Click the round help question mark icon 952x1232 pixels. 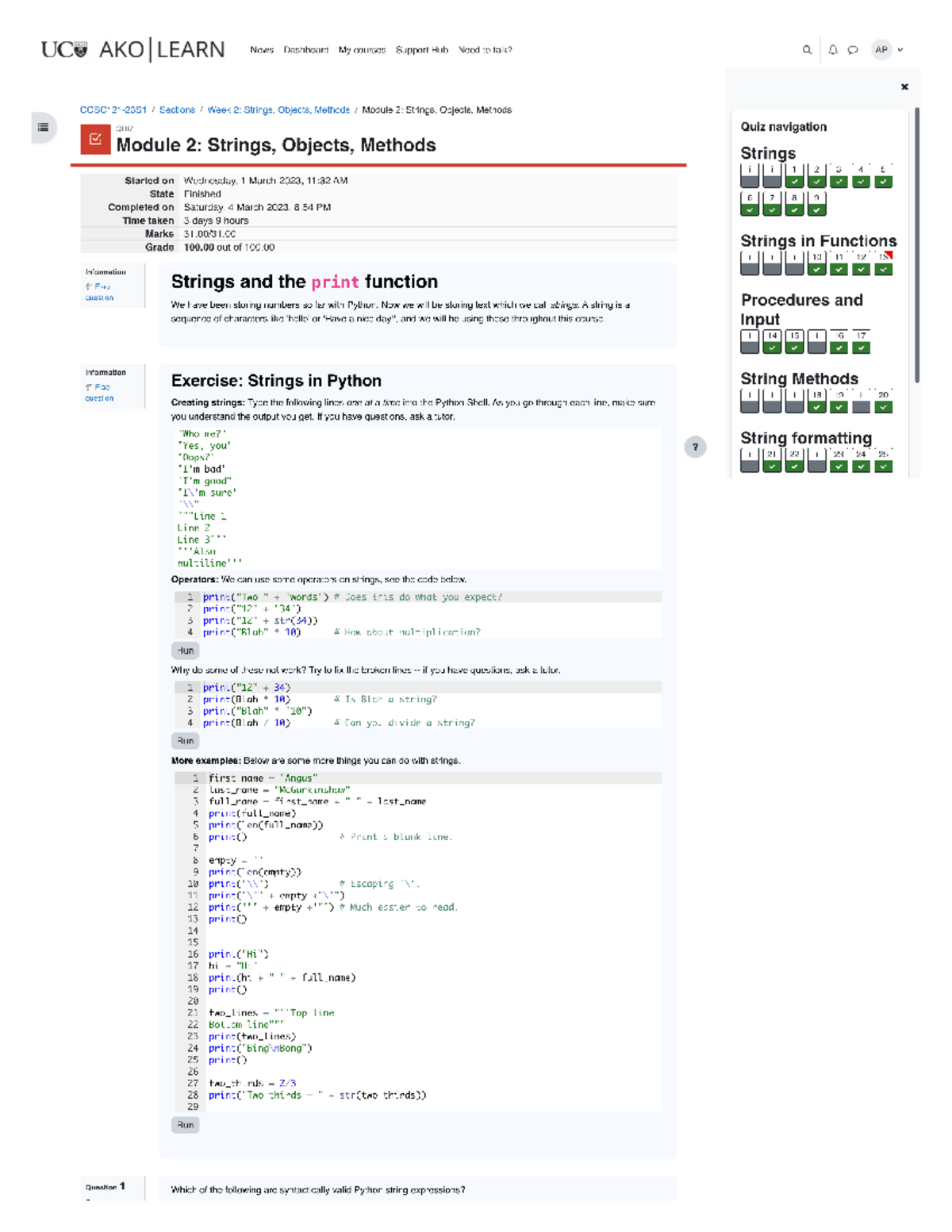click(695, 447)
